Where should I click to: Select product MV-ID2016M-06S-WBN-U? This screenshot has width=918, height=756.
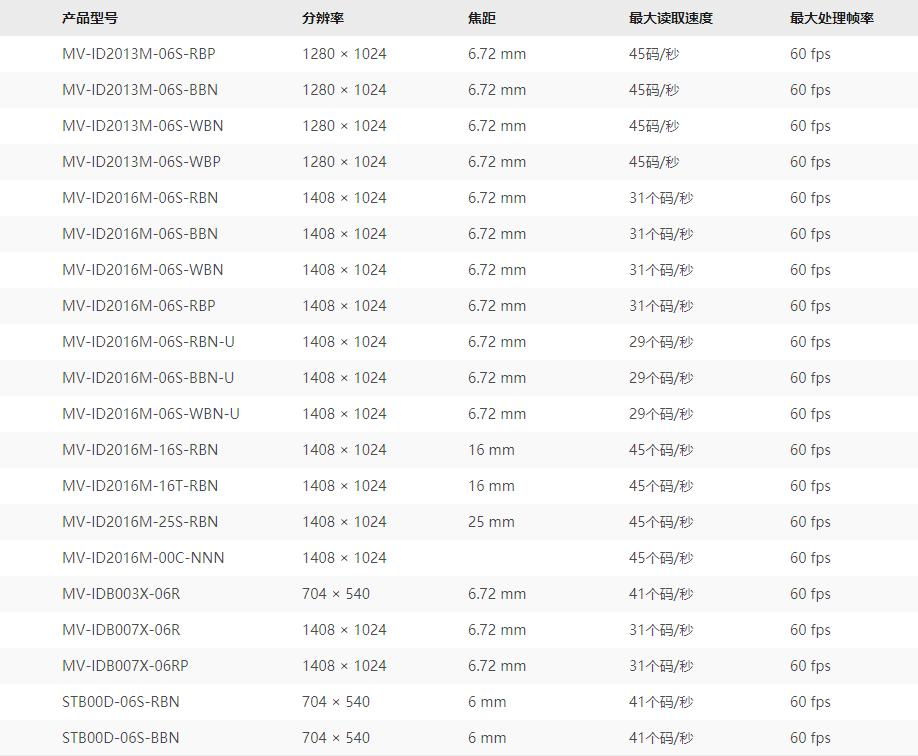pos(150,414)
